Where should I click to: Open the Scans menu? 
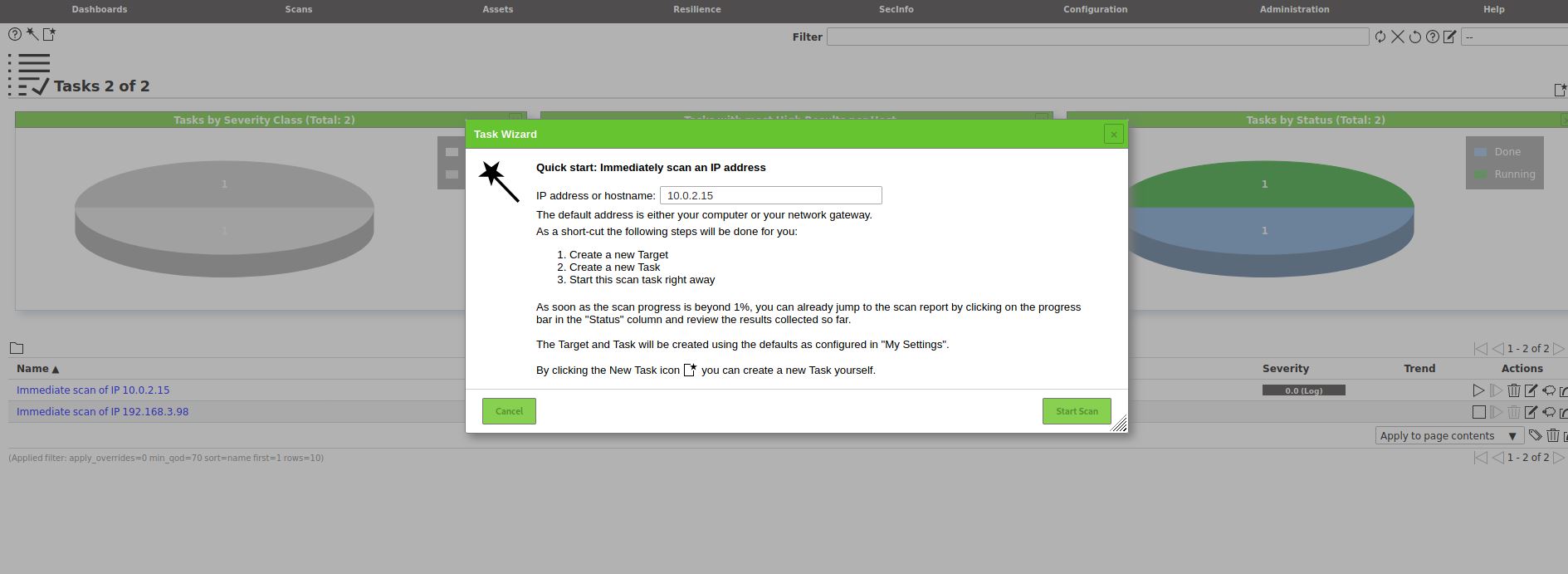click(299, 9)
